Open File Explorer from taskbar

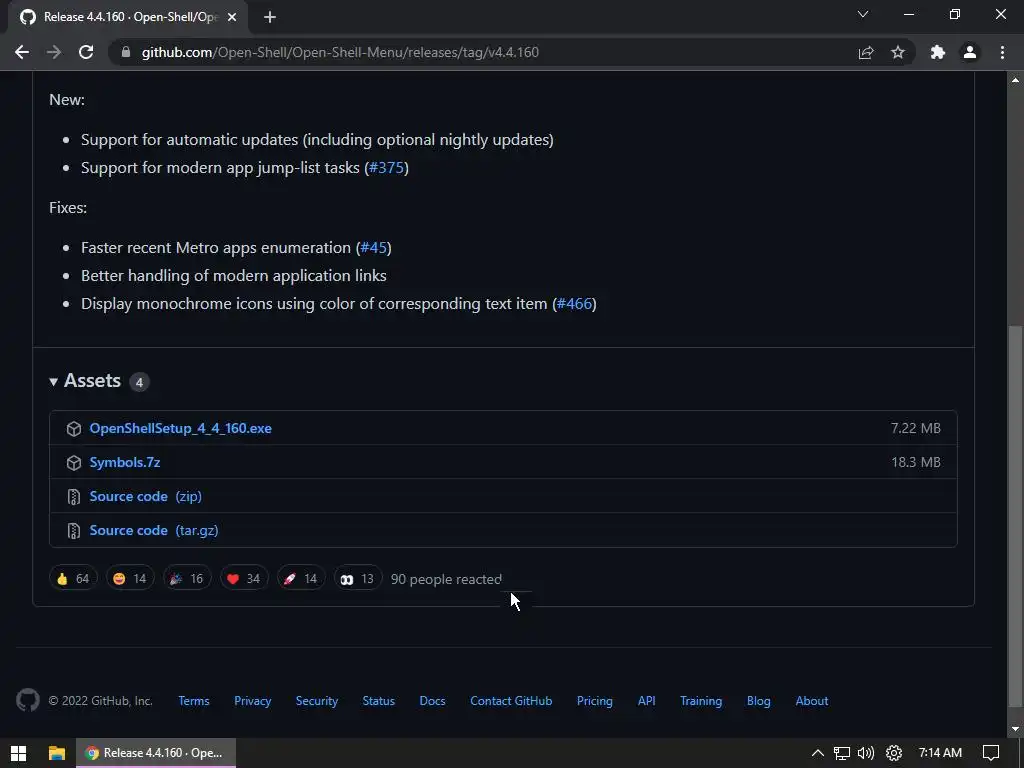(57, 753)
